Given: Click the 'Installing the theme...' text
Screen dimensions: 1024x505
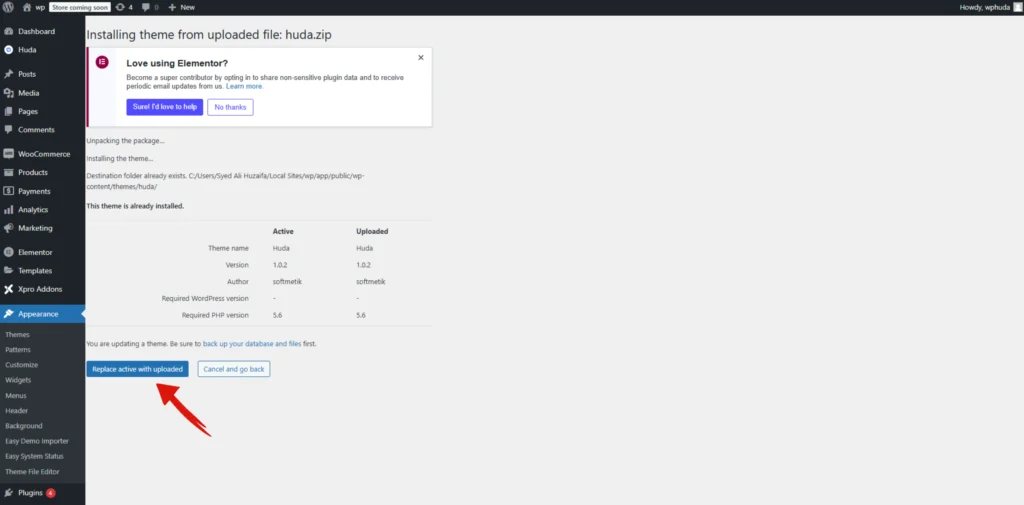Looking at the screenshot, I should tap(120, 158).
